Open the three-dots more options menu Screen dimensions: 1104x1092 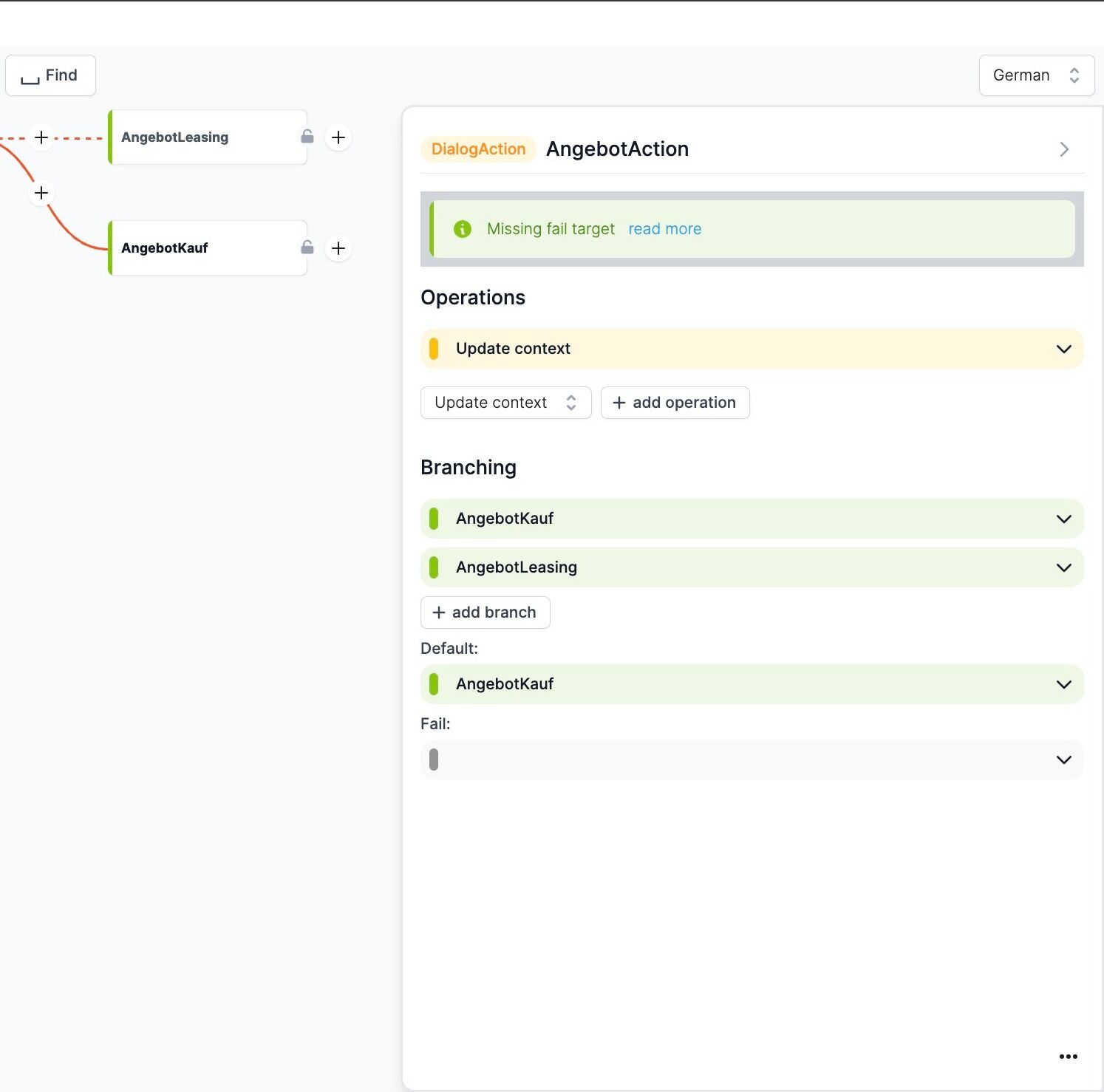(x=1069, y=1057)
